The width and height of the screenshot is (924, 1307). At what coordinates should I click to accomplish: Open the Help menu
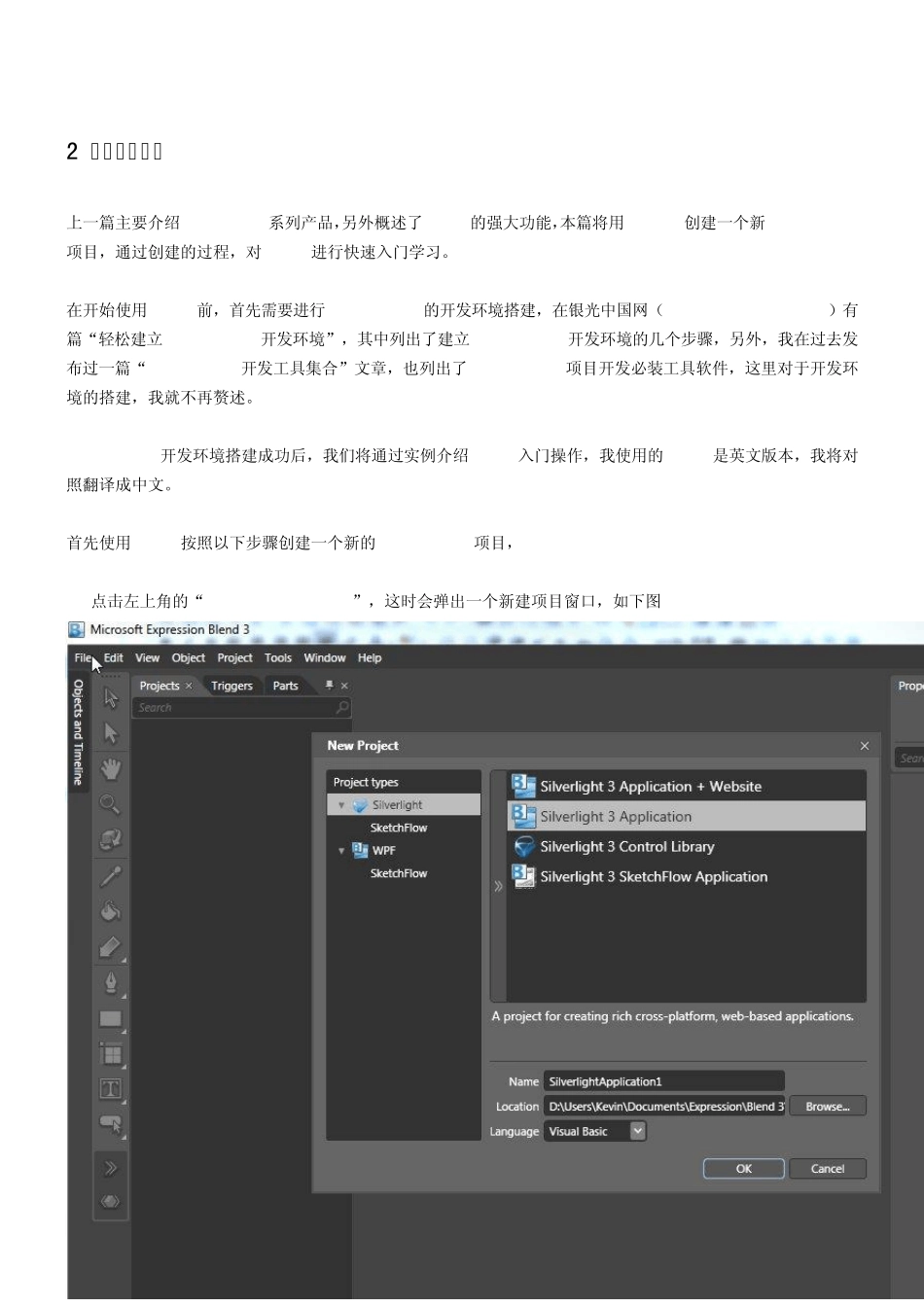point(370,658)
